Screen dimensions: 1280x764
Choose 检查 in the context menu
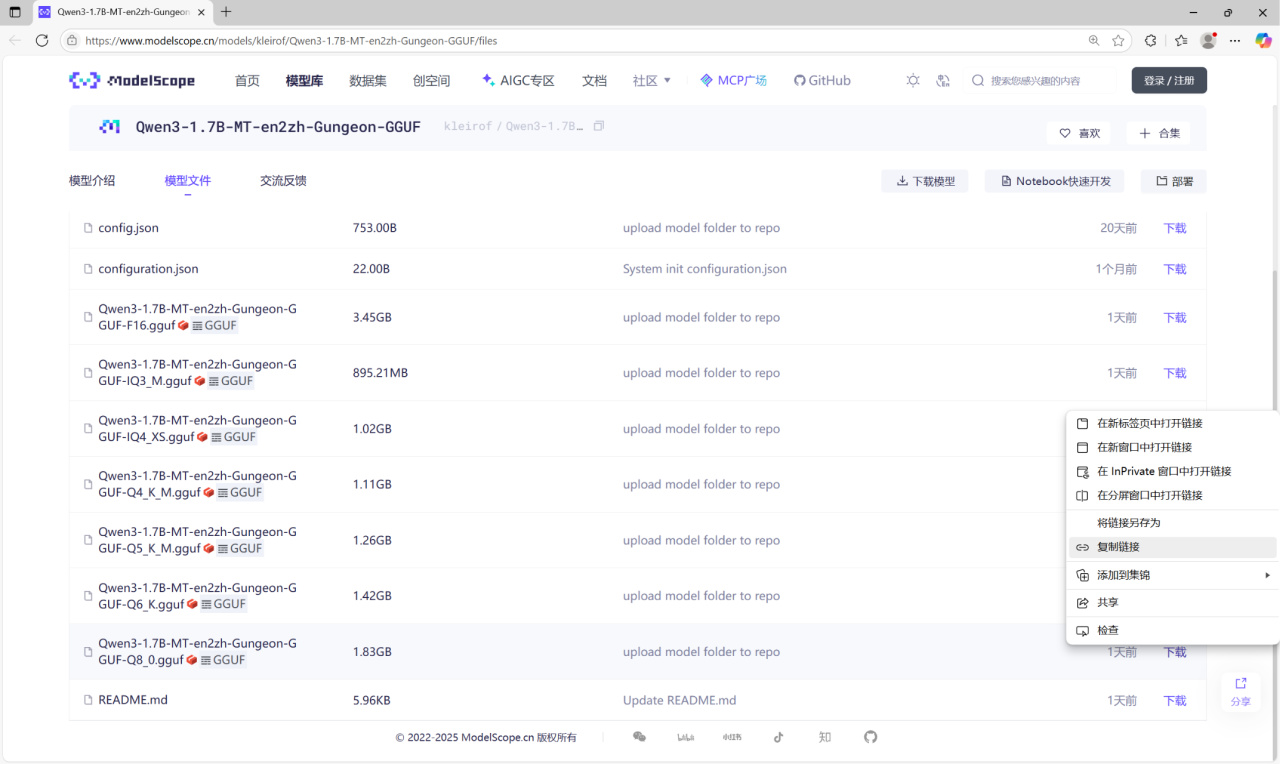[x=1172, y=631]
